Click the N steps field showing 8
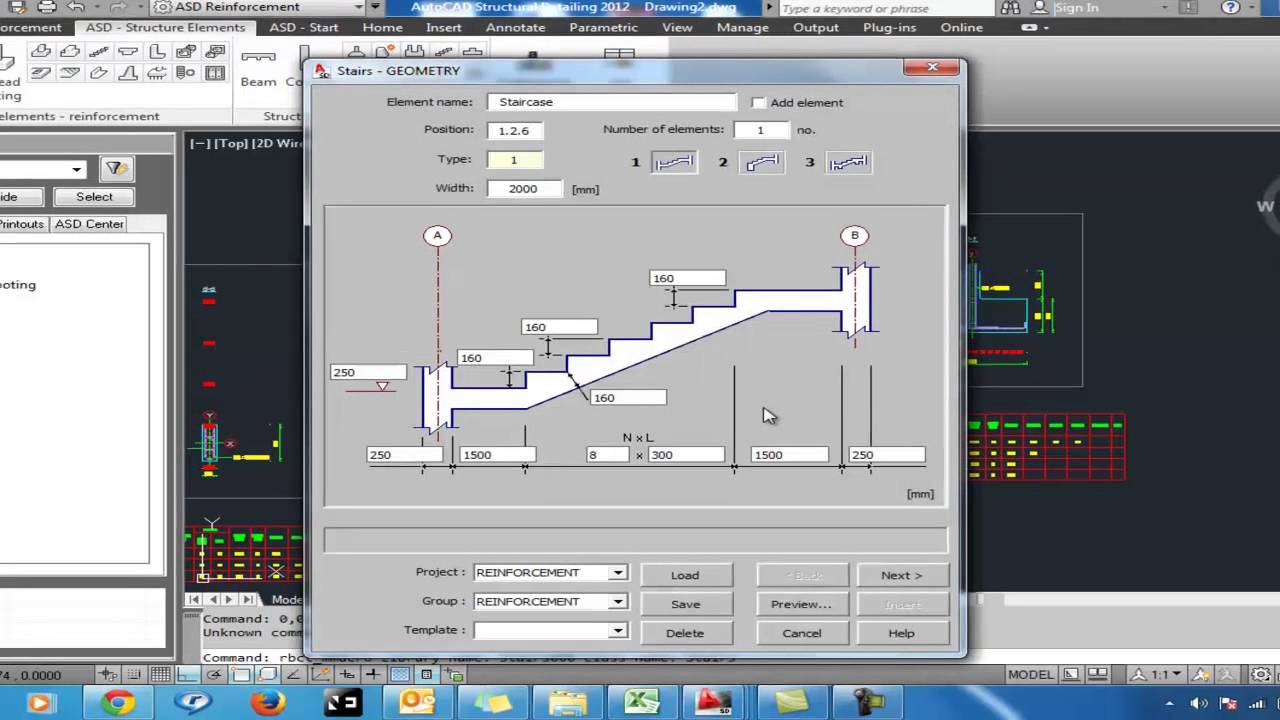Screen dimensions: 1280x720 click(608, 455)
